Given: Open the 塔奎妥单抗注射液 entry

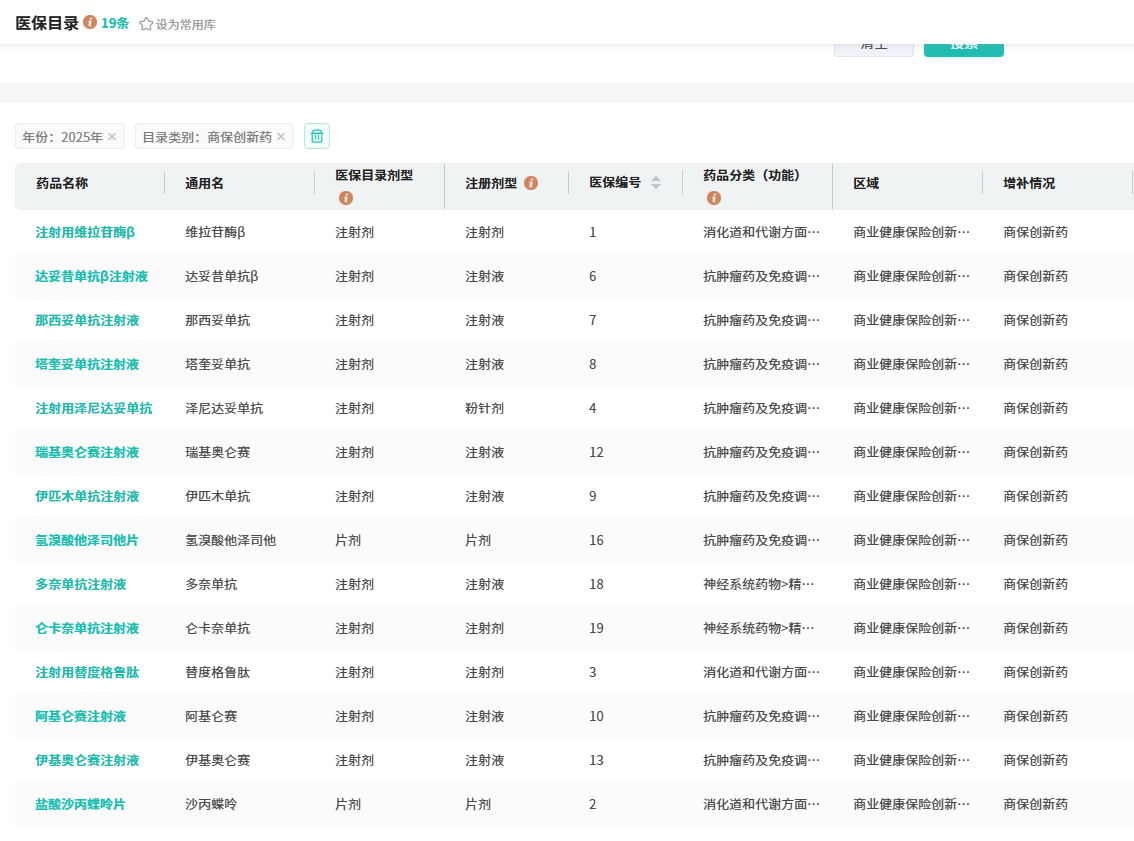Looking at the screenshot, I should coord(87,364).
